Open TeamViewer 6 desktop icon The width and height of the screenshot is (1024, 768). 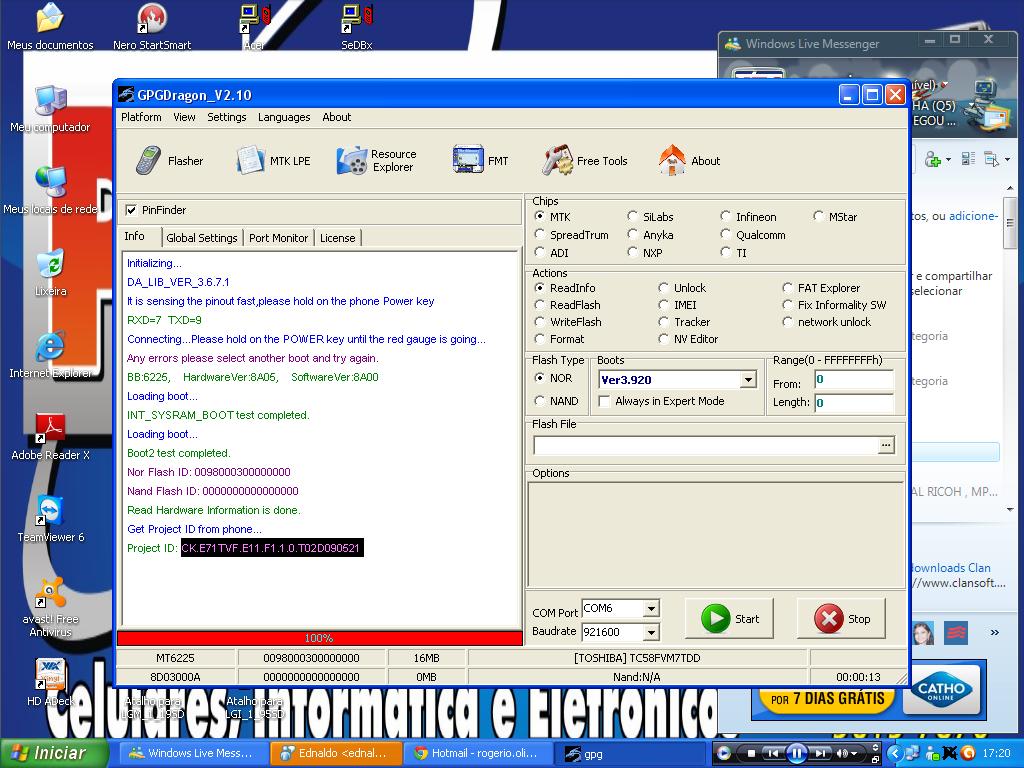(x=50, y=519)
